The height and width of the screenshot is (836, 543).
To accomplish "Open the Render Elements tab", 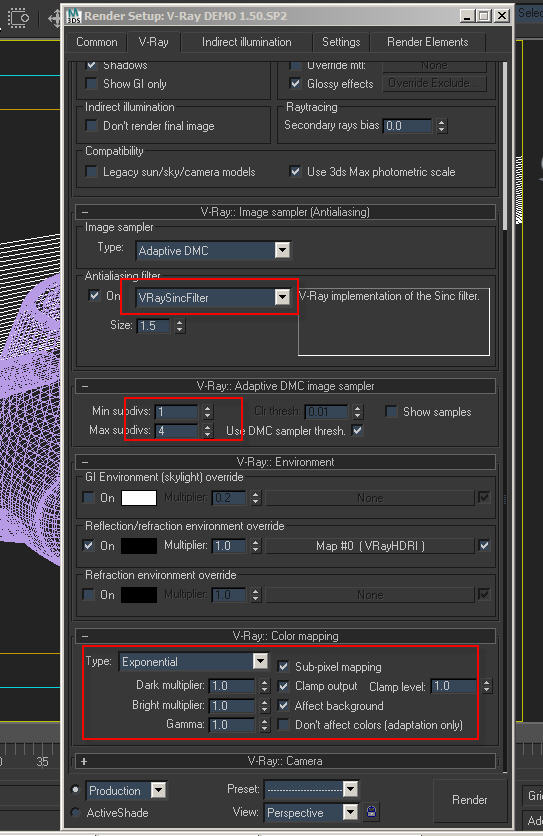I will pyautogui.click(x=428, y=42).
